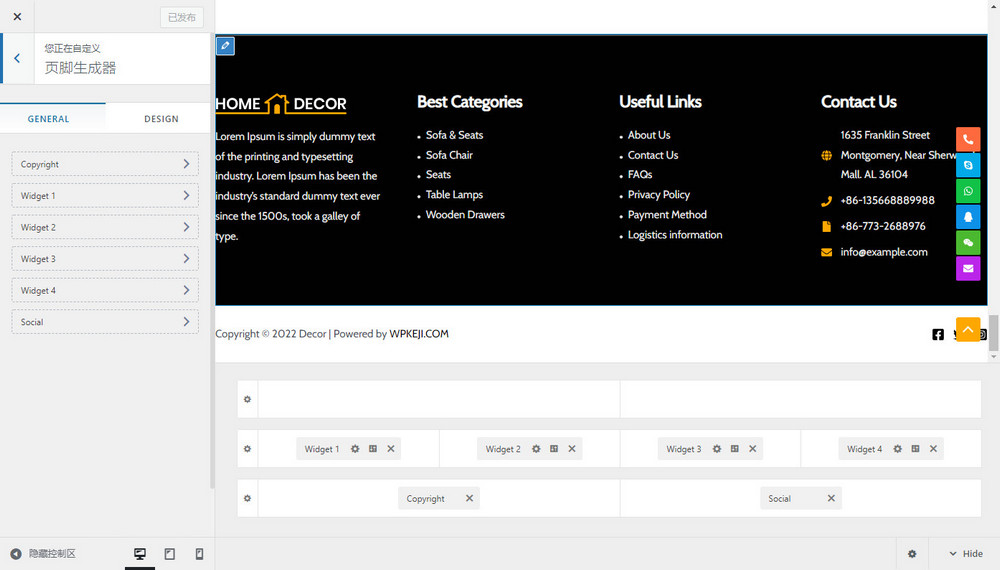Image resolution: width=1000 pixels, height=570 pixels.
Task: Click the Home Decor footer logo
Action: click(x=281, y=103)
